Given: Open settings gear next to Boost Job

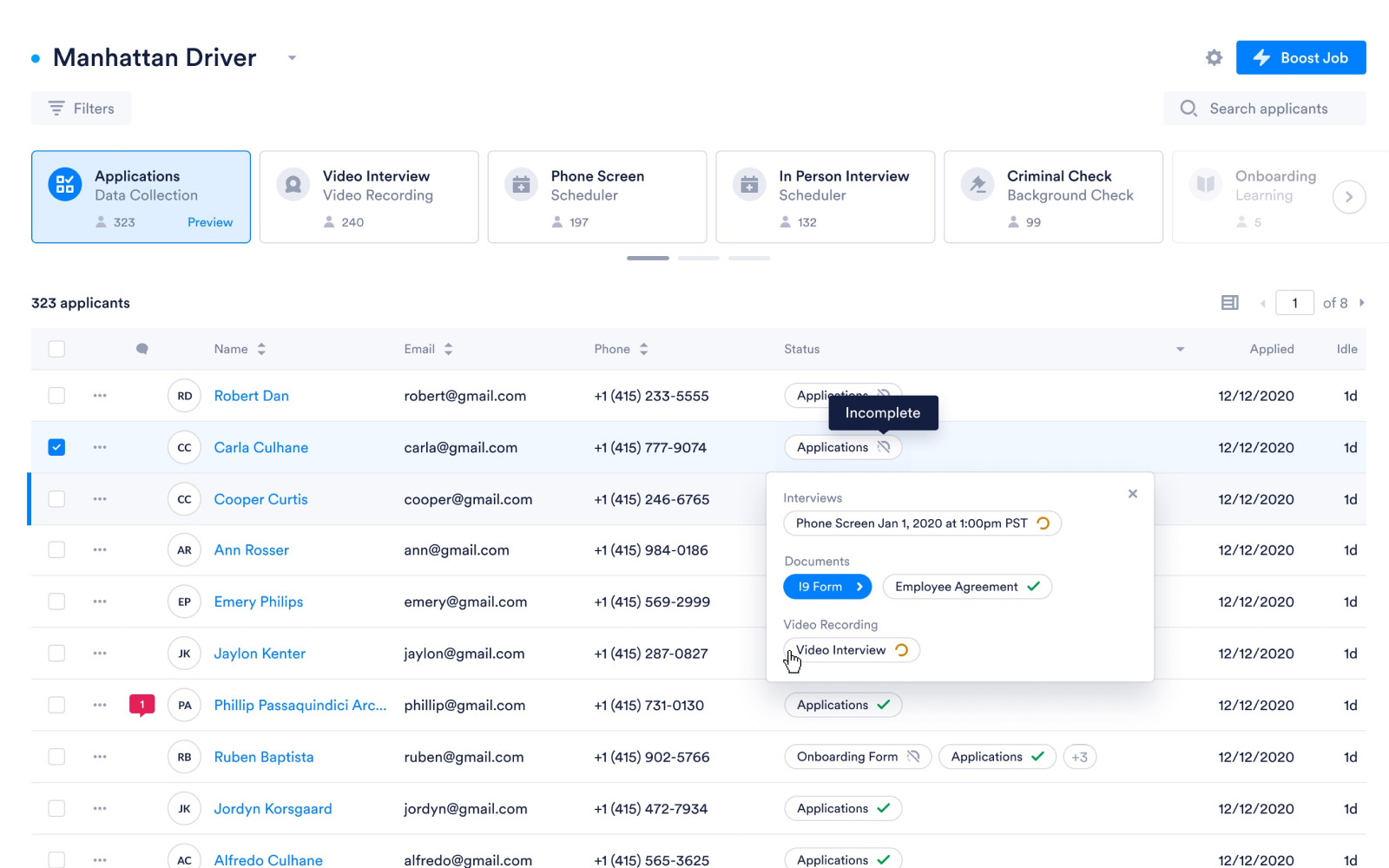Looking at the screenshot, I should coord(1214,57).
